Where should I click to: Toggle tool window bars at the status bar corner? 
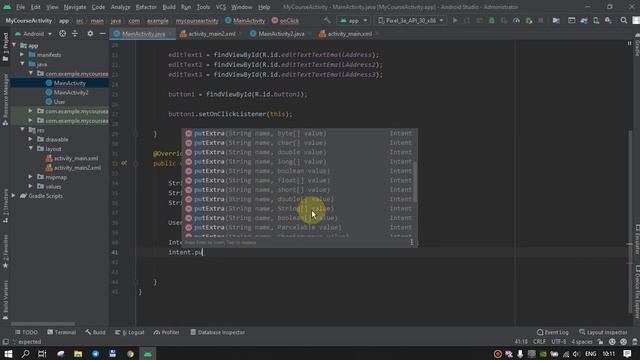[5, 342]
